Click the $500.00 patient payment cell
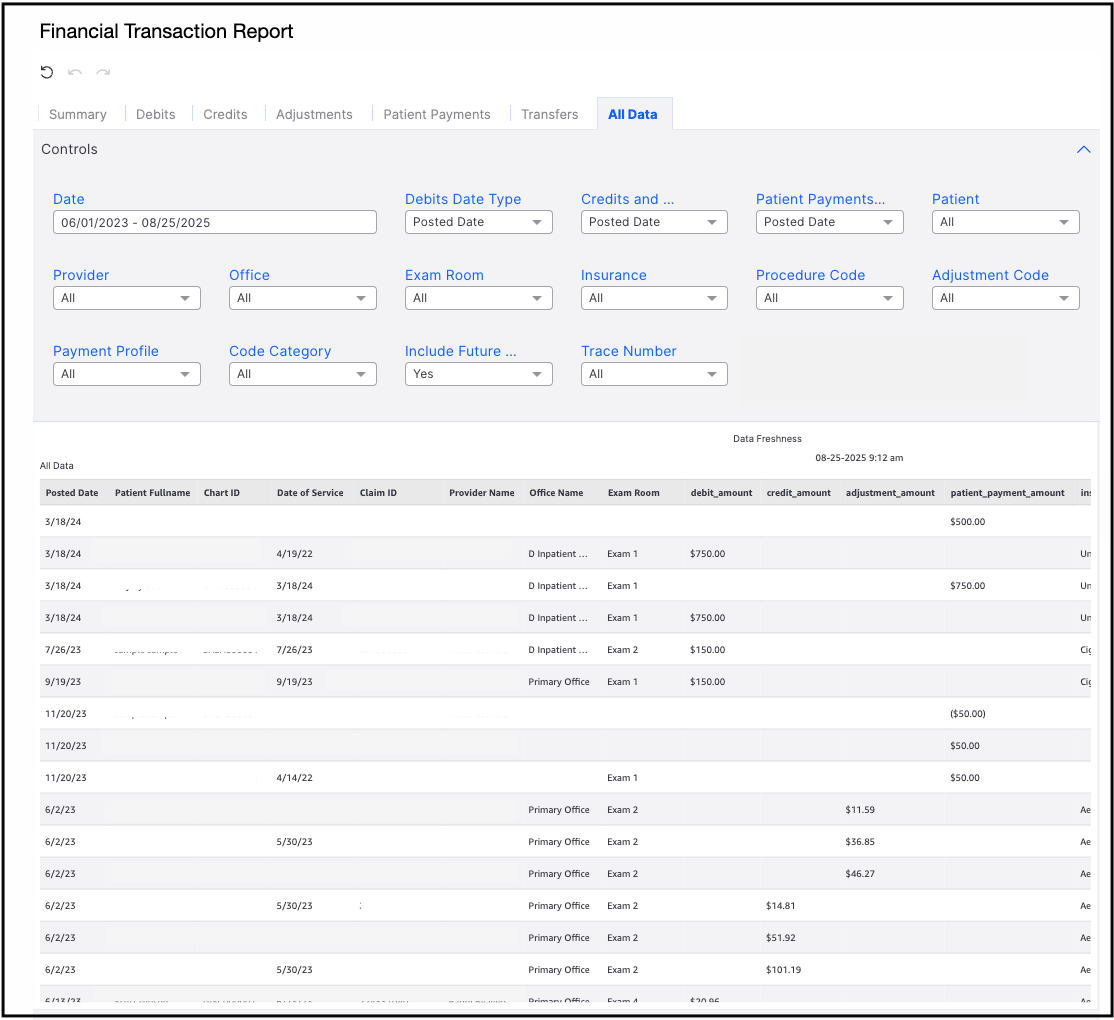1114x1020 pixels. [967, 521]
